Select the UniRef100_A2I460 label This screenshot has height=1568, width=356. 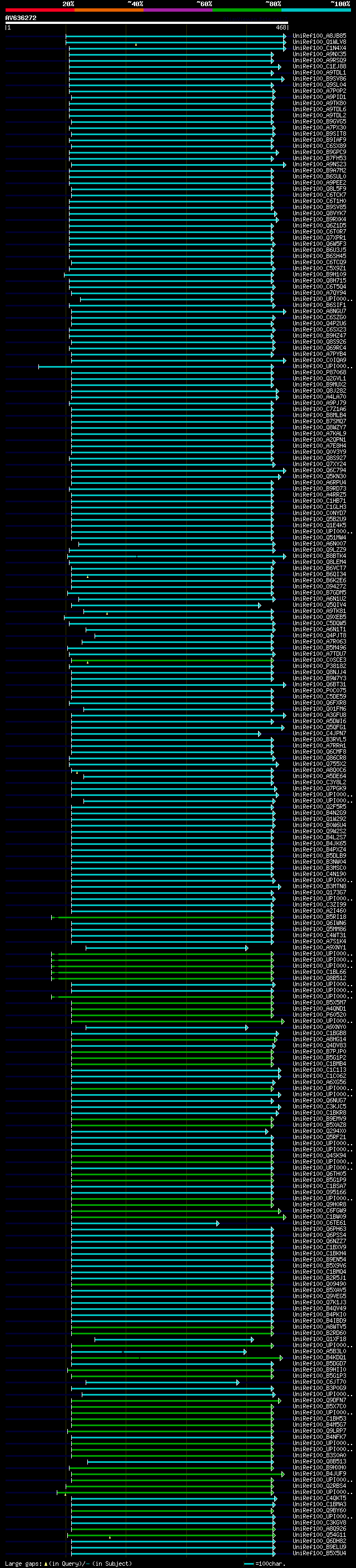(x=319, y=911)
